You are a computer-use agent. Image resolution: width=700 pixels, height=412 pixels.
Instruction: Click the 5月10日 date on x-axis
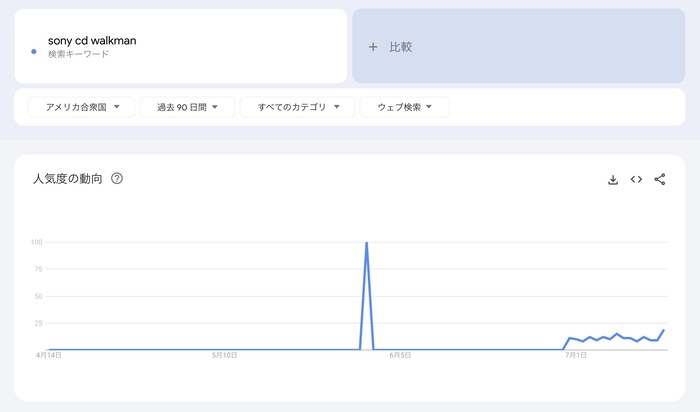pos(224,356)
